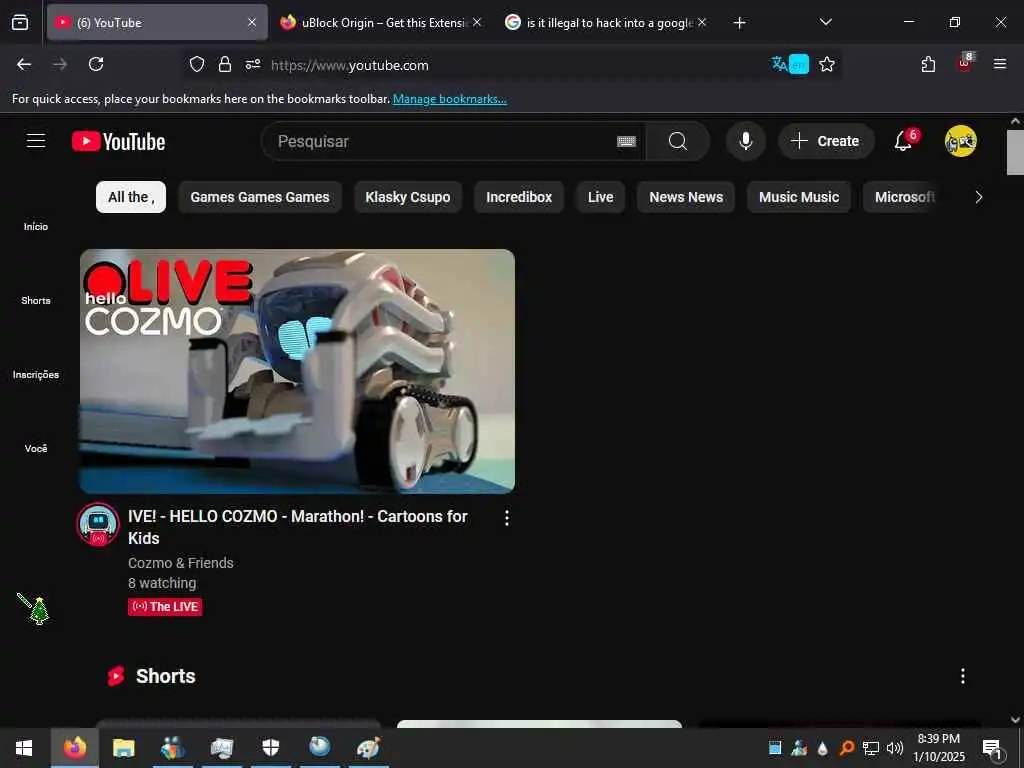1024x768 pixels.
Task: View site security padlock info
Action: tap(225, 64)
